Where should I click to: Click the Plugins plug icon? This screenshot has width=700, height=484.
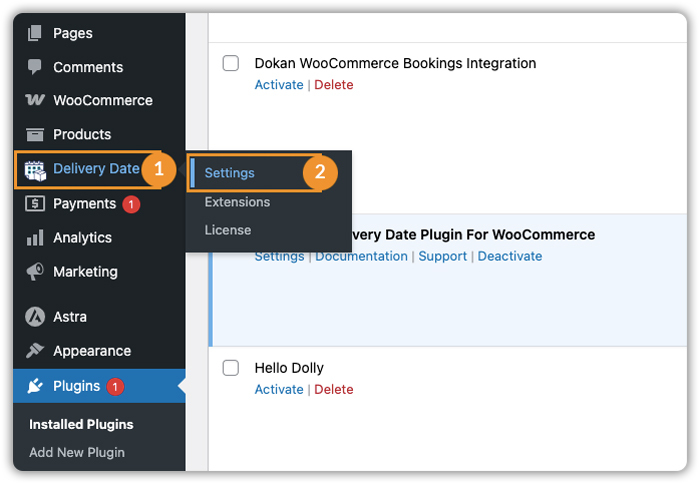tap(35, 386)
